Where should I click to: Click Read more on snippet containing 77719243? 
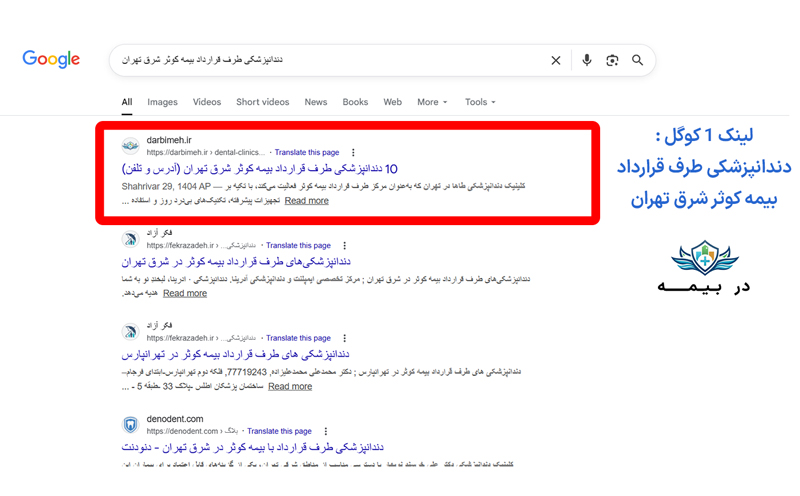pos(290,386)
